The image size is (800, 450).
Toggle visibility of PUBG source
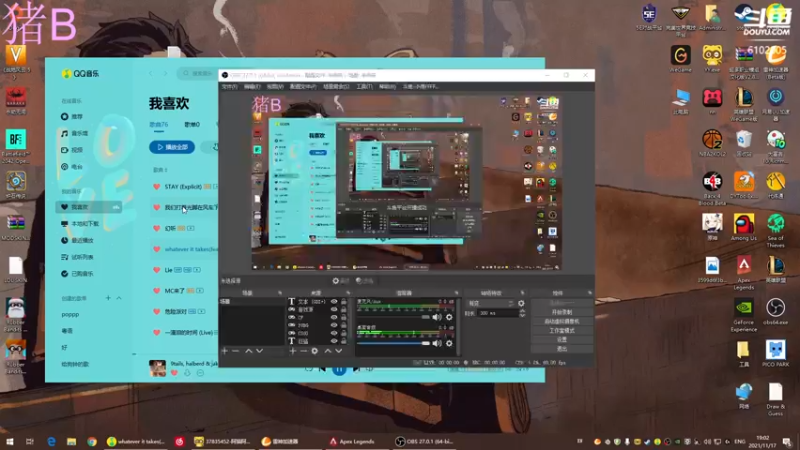point(334,325)
